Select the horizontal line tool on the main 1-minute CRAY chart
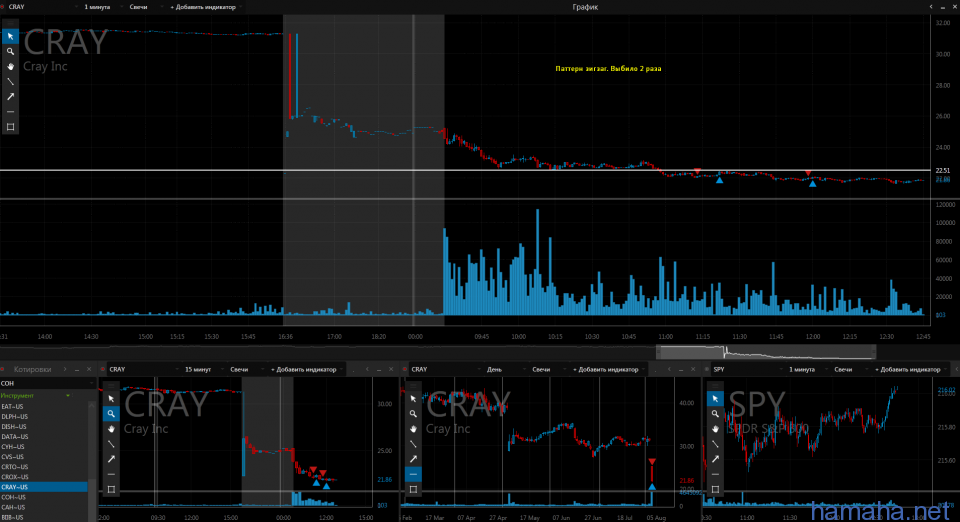960x522 pixels. pos(10,112)
